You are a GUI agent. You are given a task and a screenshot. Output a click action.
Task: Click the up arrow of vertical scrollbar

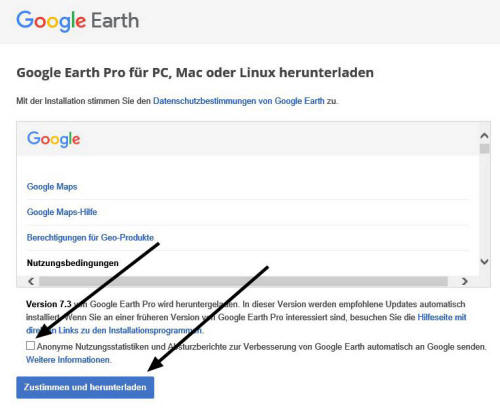point(484,136)
